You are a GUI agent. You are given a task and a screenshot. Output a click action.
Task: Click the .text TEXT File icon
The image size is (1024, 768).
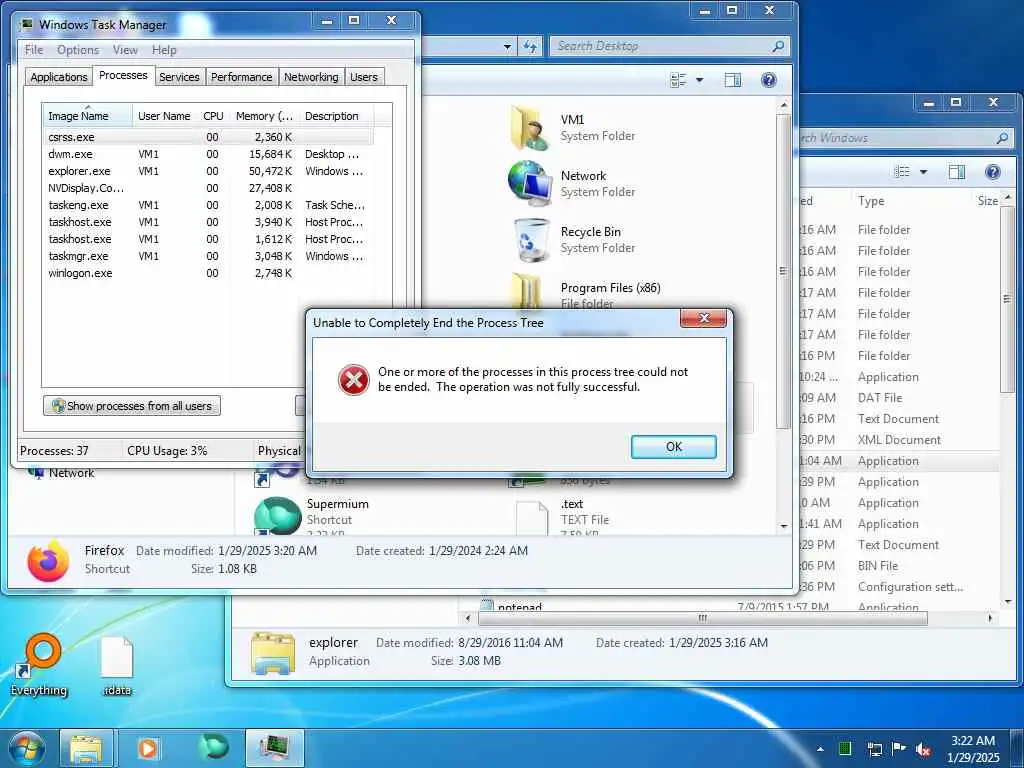(532, 517)
